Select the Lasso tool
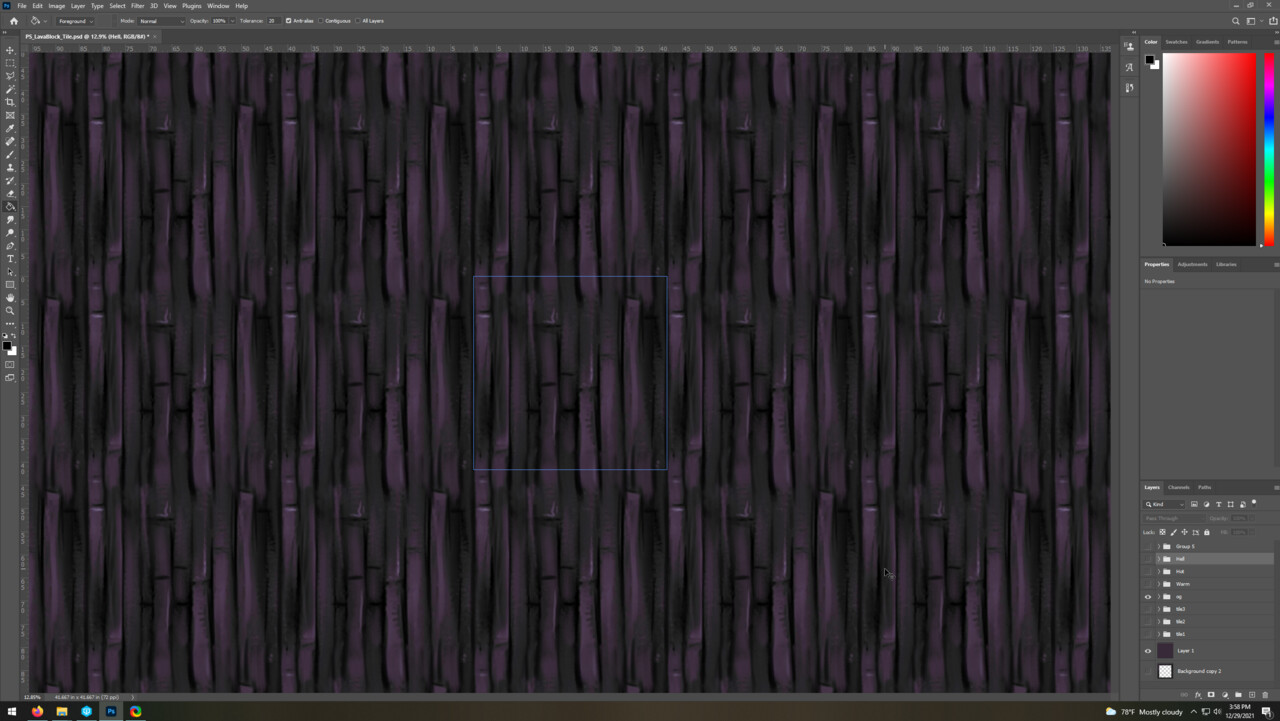1280x721 pixels. tap(10, 76)
